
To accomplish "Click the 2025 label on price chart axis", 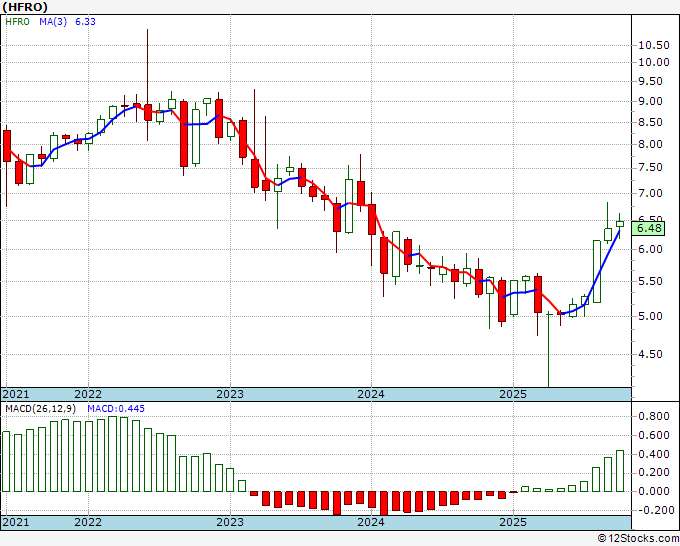I will tap(513, 394).
